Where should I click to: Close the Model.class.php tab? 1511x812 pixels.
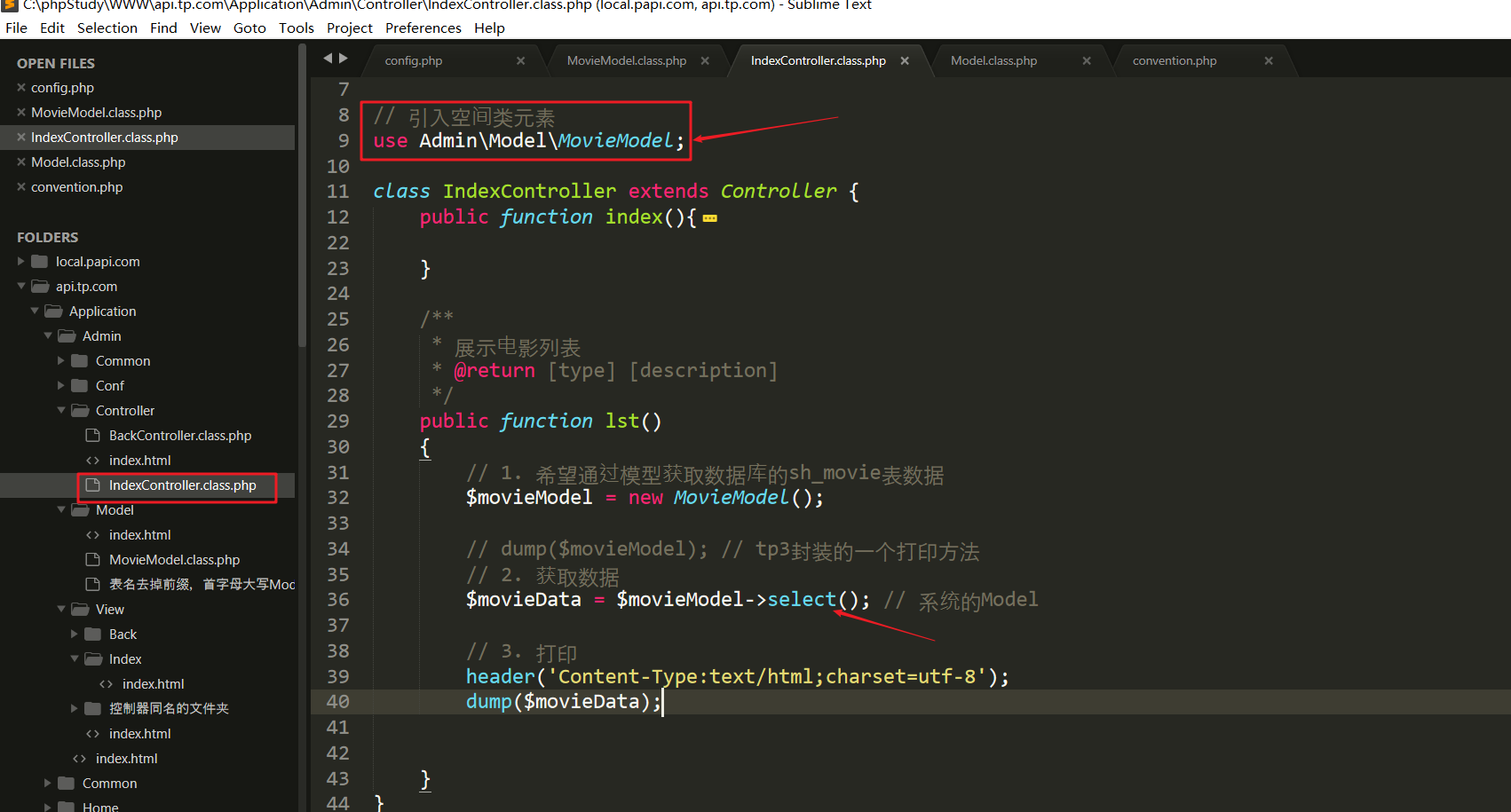(x=1087, y=61)
